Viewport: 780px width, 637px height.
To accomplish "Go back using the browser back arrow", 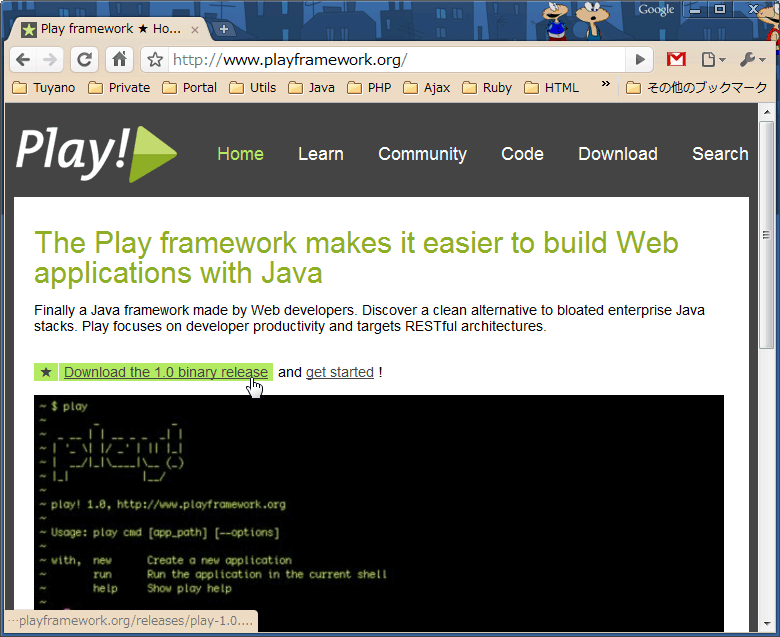I will [x=23, y=60].
